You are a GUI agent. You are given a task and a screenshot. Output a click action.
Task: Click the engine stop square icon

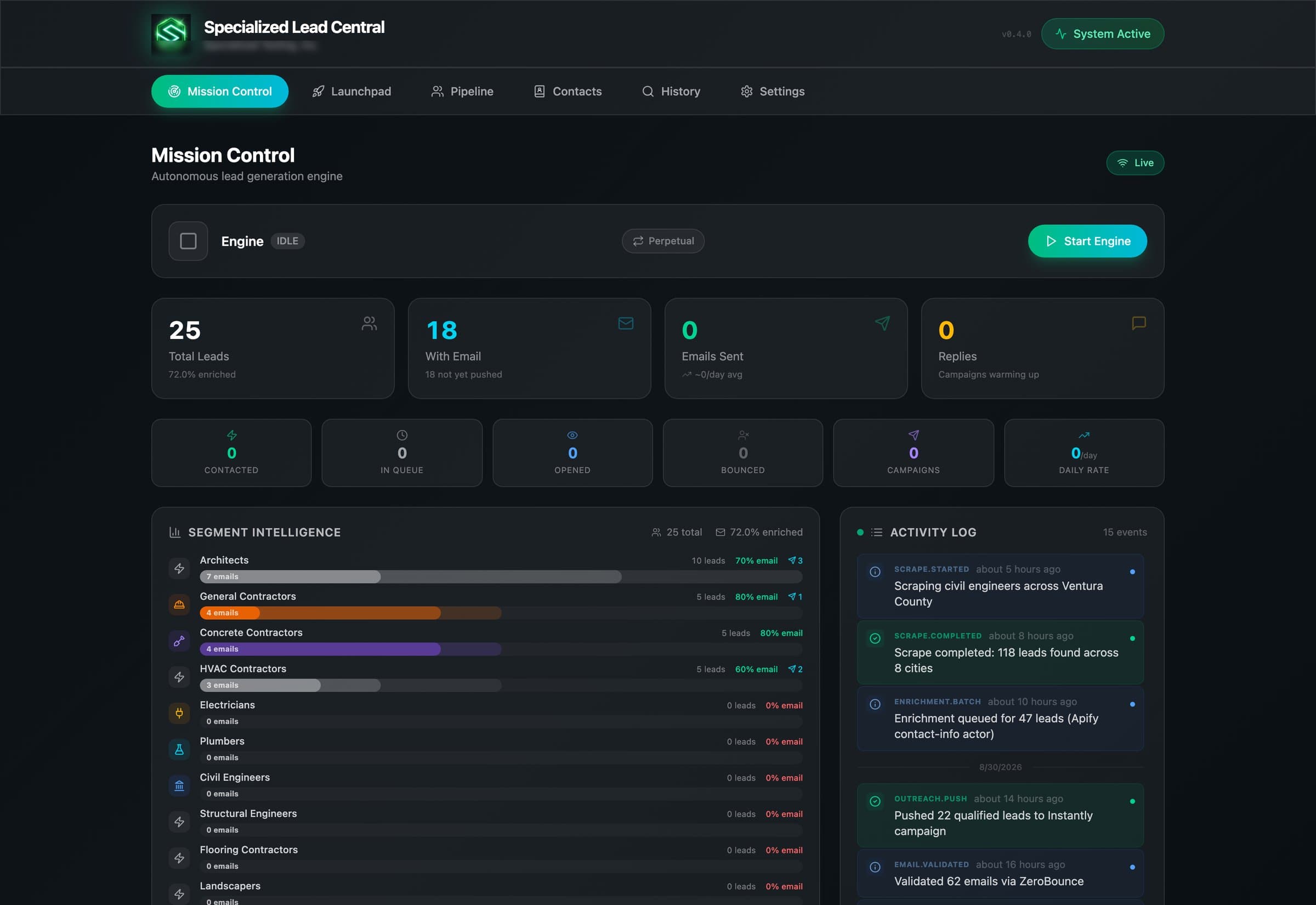(188, 241)
